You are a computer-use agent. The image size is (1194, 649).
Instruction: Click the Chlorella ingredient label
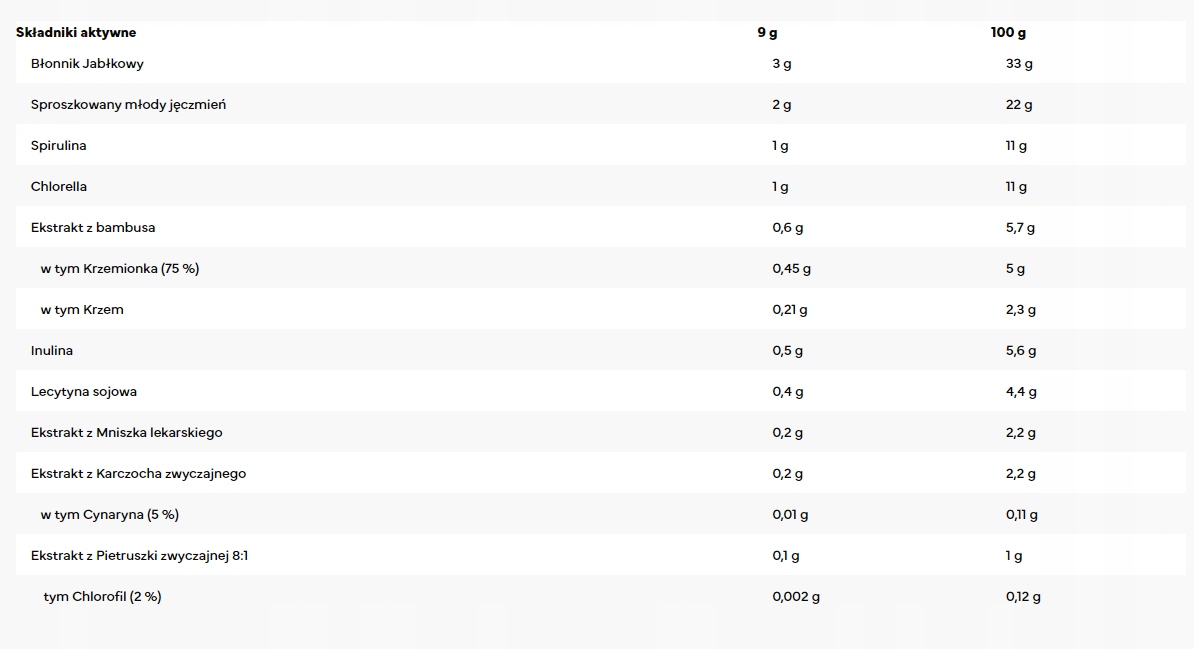click(59, 187)
